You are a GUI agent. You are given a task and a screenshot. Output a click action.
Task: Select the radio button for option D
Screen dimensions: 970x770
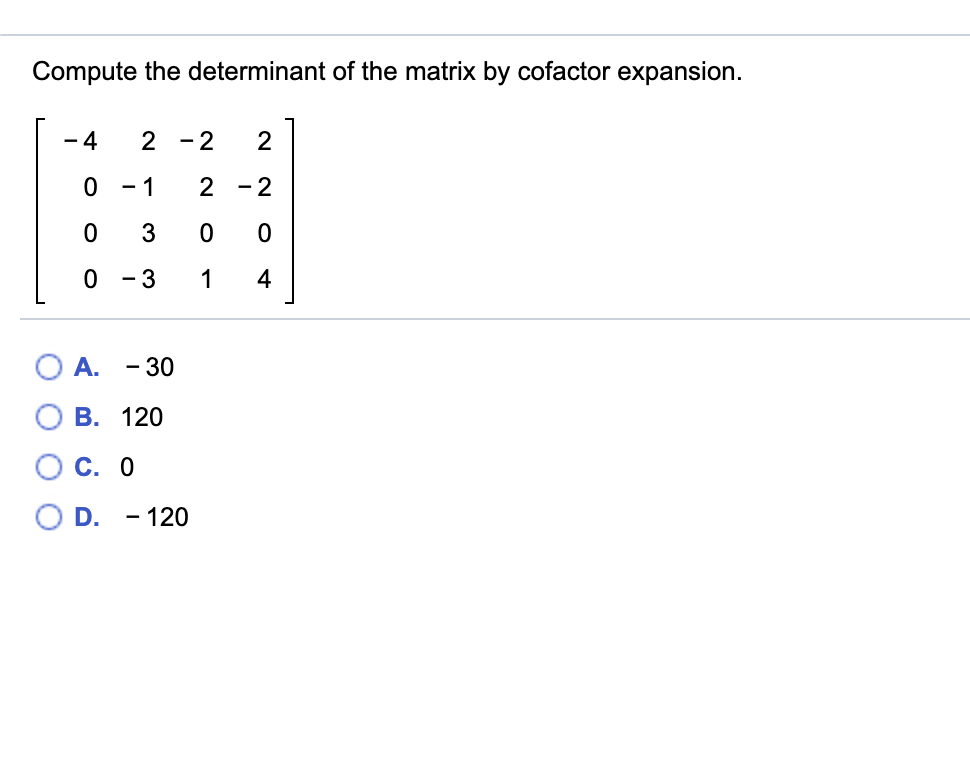(x=48, y=517)
